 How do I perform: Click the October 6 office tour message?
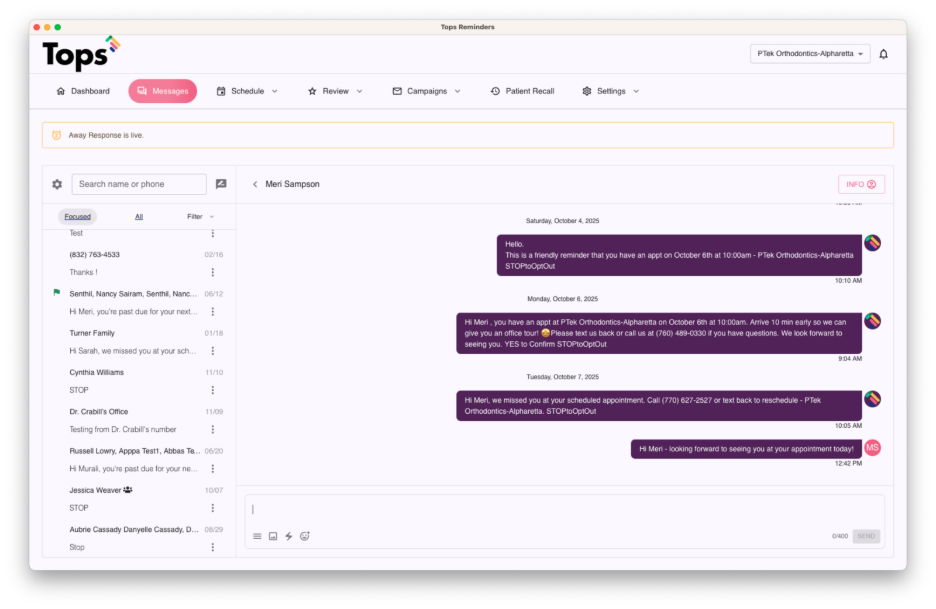click(x=658, y=333)
